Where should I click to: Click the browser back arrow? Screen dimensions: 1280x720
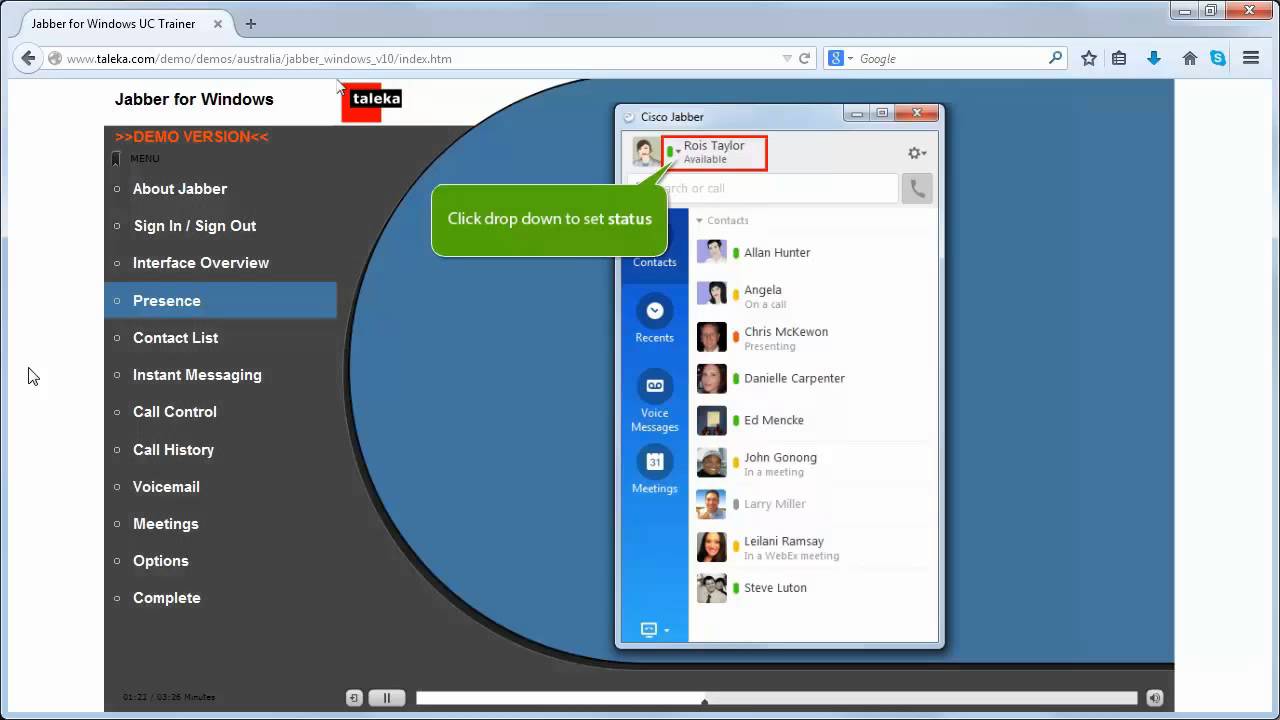[x=28, y=58]
